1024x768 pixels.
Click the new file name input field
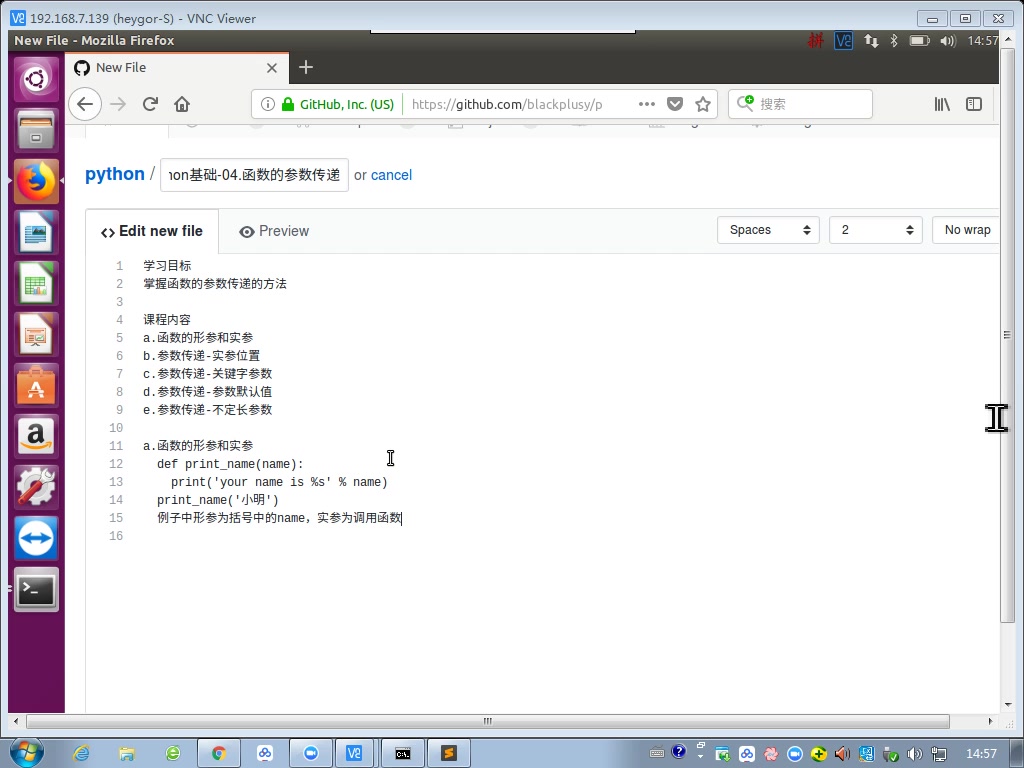pos(253,174)
